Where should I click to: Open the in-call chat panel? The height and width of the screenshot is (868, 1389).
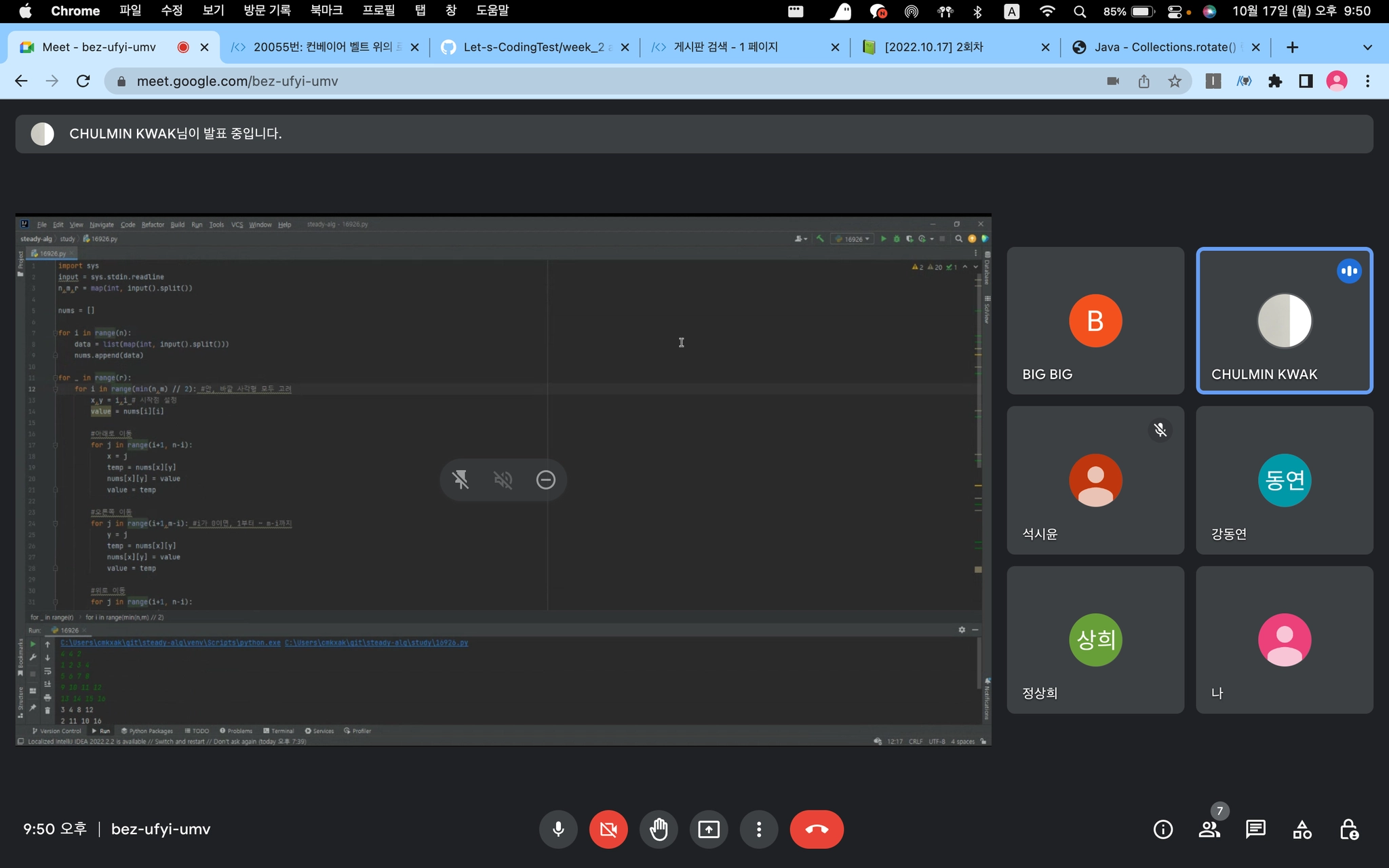point(1255,829)
